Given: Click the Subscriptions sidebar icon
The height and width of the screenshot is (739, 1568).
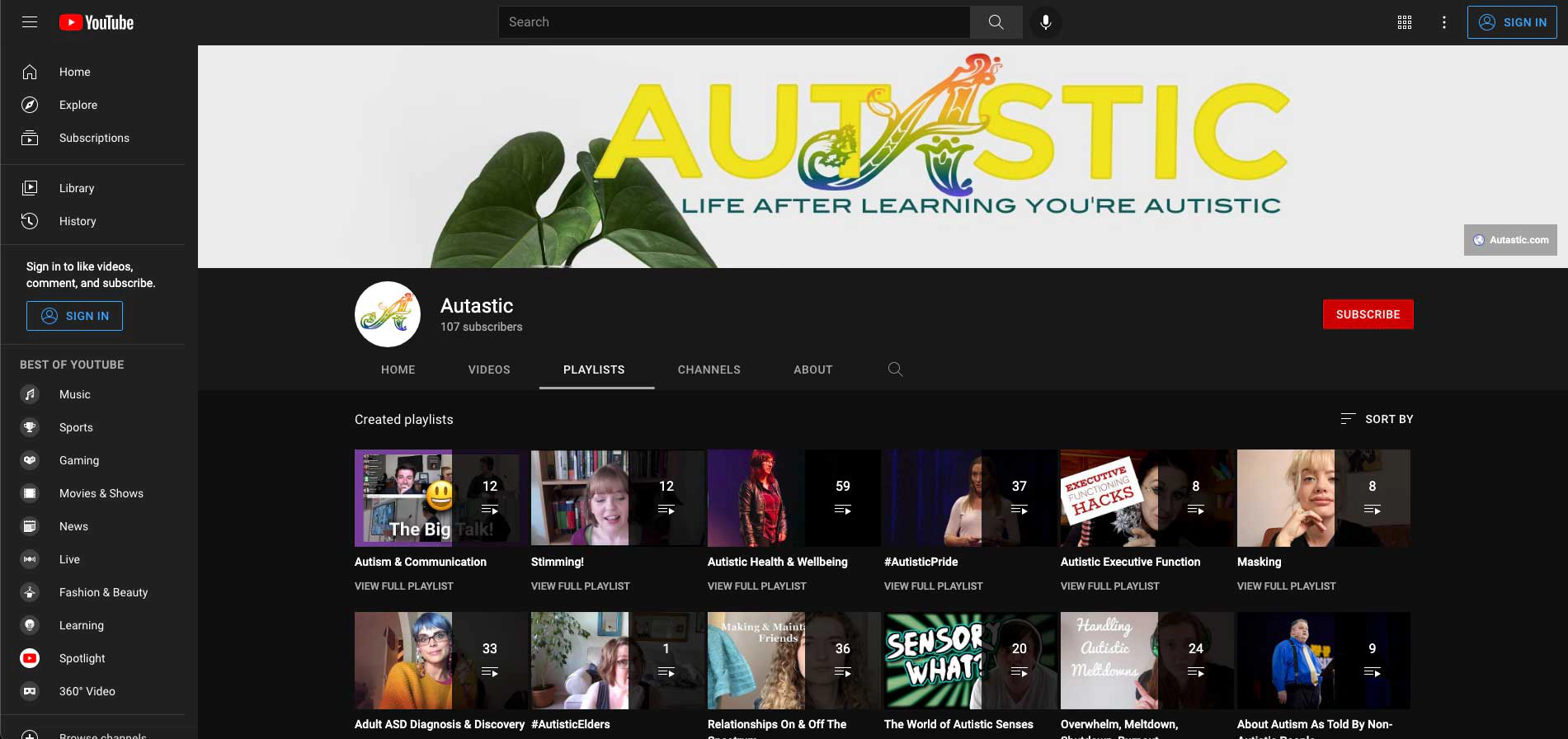Looking at the screenshot, I should [x=30, y=138].
